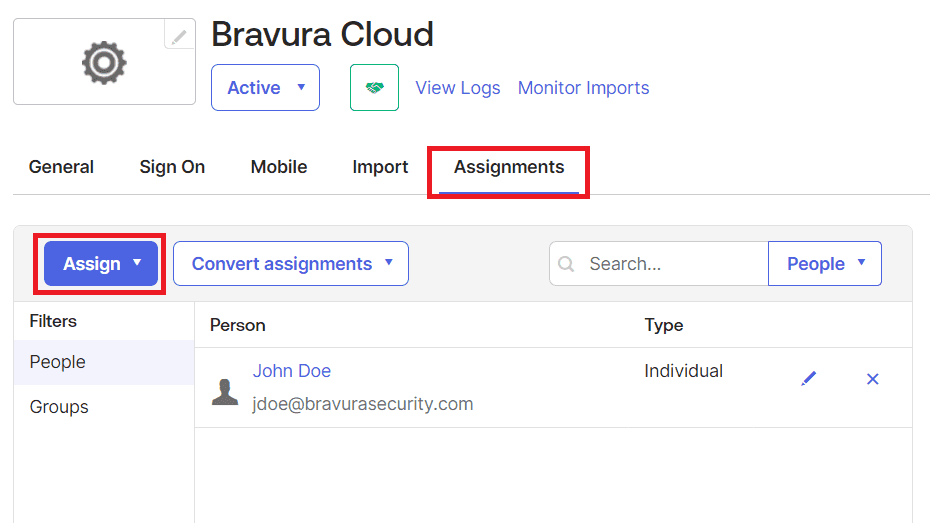
Task: Click the gear app logo icon
Action: tap(103, 62)
